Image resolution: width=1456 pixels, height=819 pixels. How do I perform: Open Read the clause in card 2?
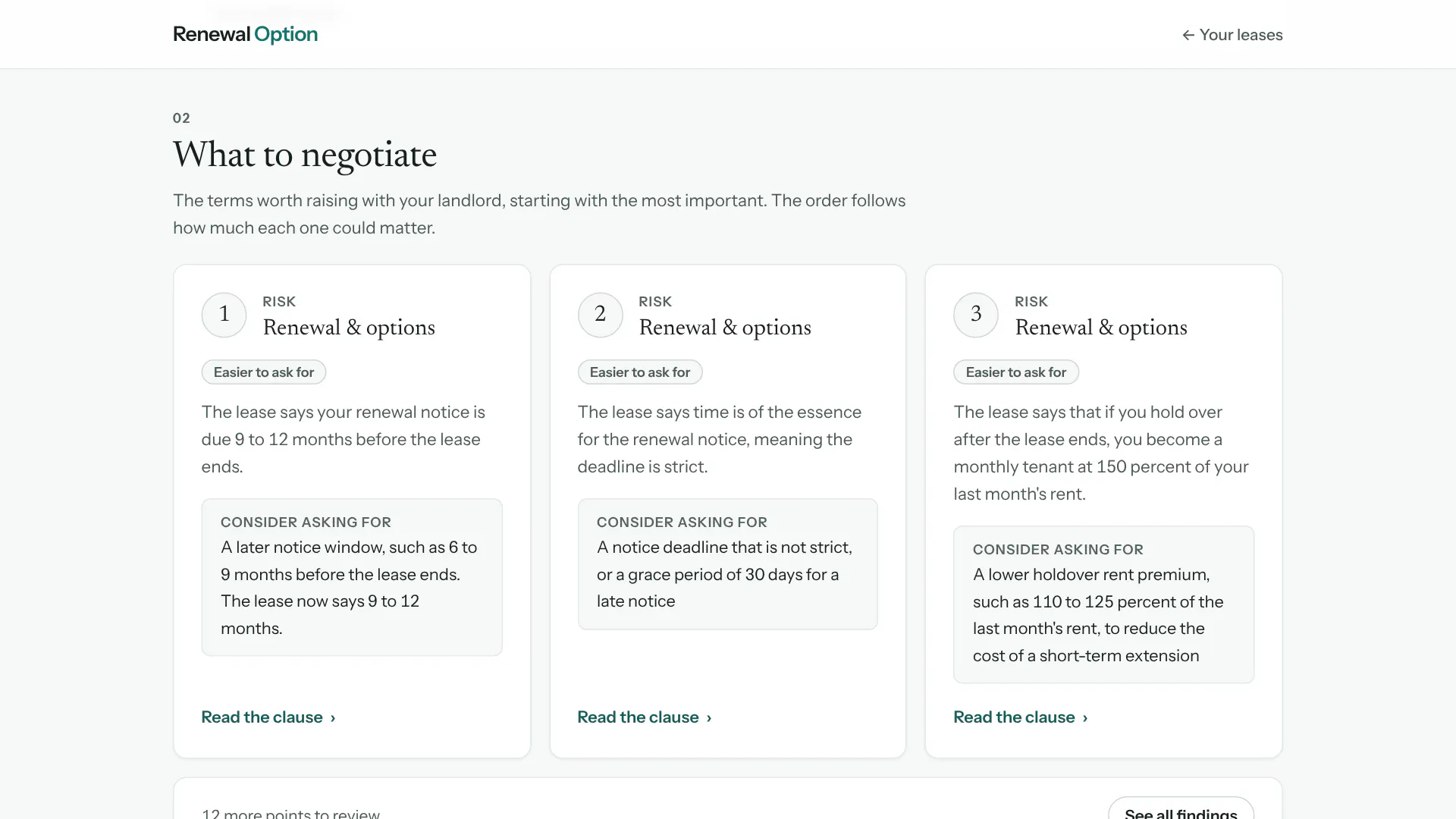pos(645,717)
